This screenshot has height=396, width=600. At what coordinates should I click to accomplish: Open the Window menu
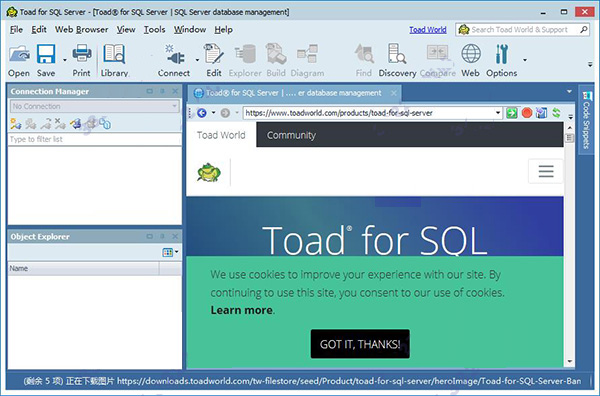[190, 29]
